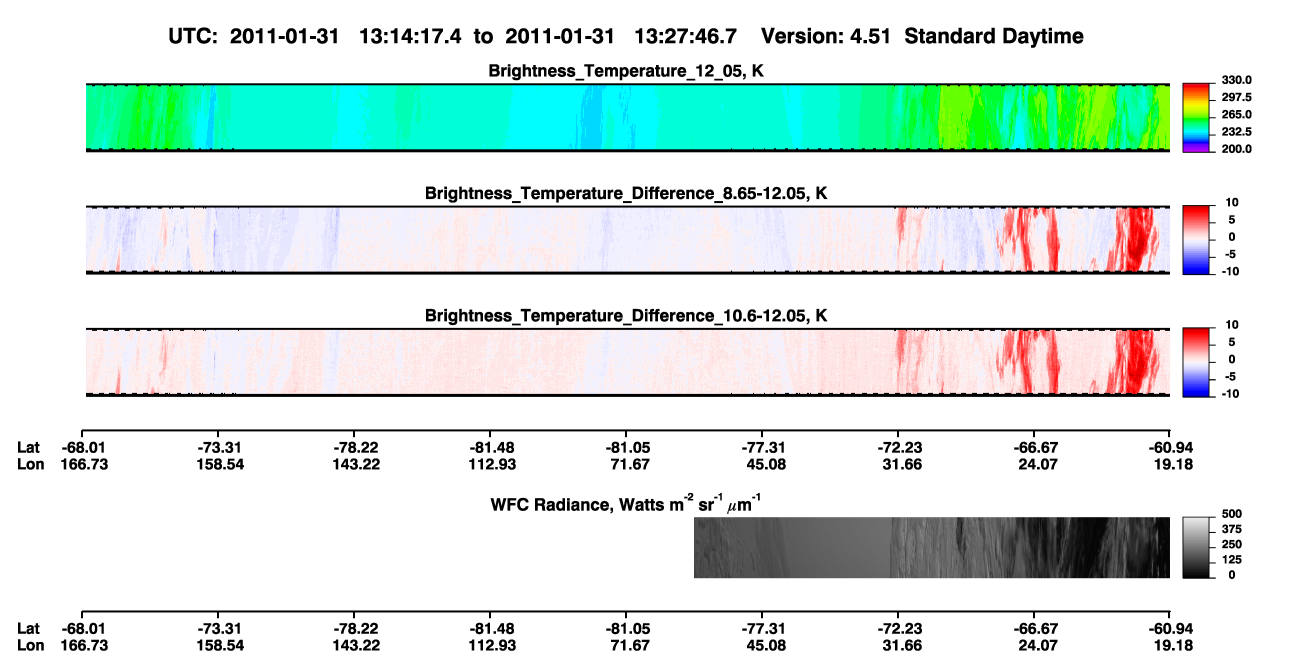1300x667 pixels.
Task: Click the grayscale colorbar of WFC Radiance
Action: [x=1196, y=547]
